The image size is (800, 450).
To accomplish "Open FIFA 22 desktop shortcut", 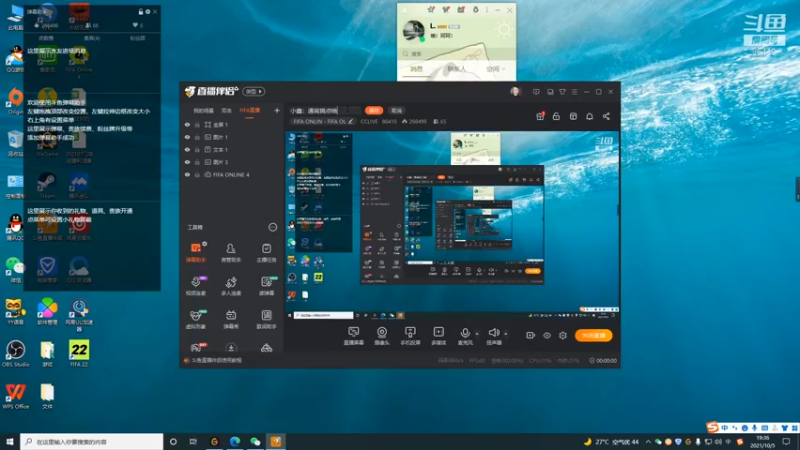I will (79, 354).
